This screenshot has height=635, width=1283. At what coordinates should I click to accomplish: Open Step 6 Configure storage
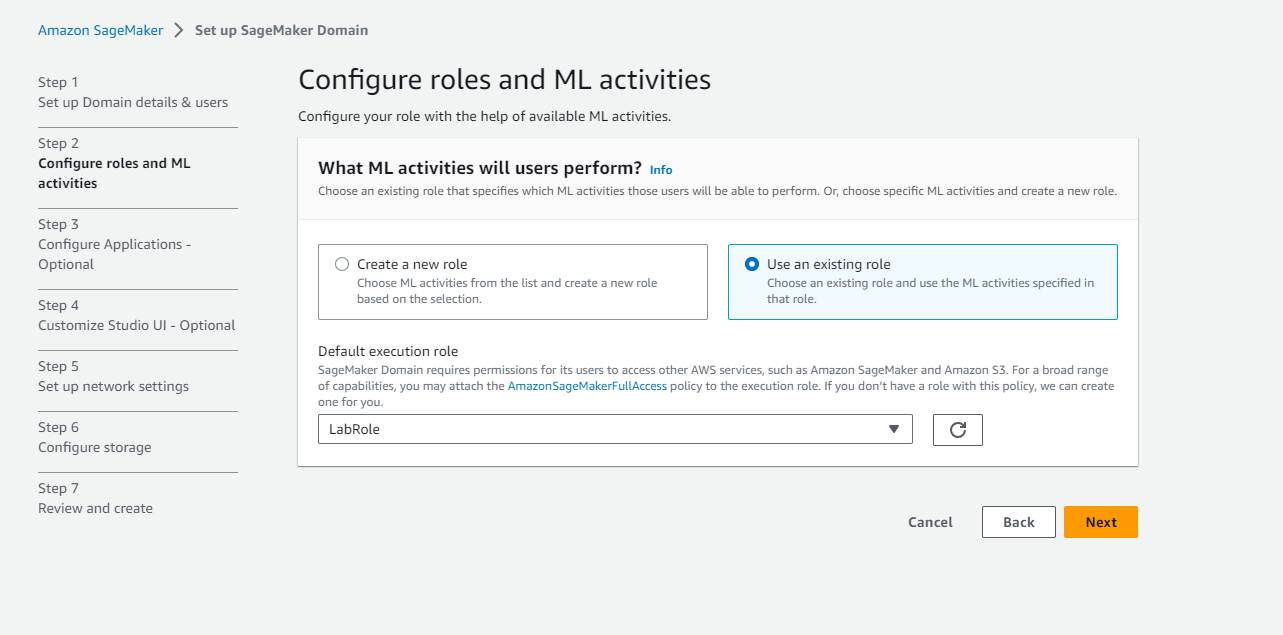(x=95, y=437)
